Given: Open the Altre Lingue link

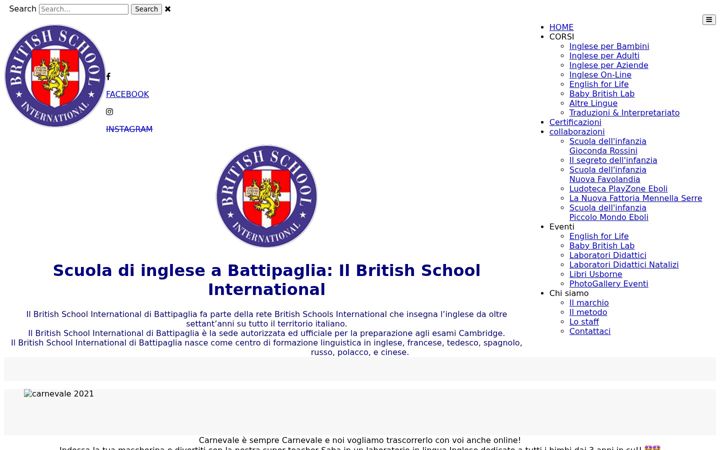Looking at the screenshot, I should [x=593, y=103].
